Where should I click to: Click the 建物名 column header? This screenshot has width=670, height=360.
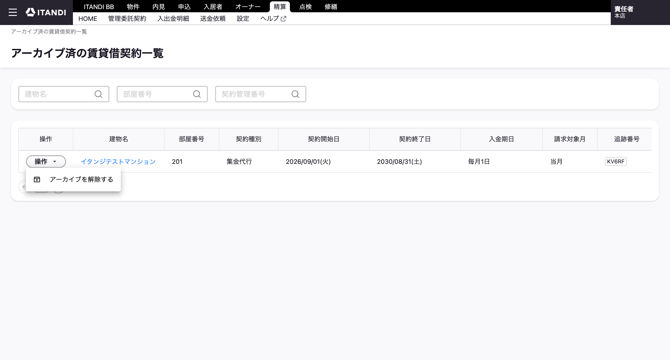[118, 139]
